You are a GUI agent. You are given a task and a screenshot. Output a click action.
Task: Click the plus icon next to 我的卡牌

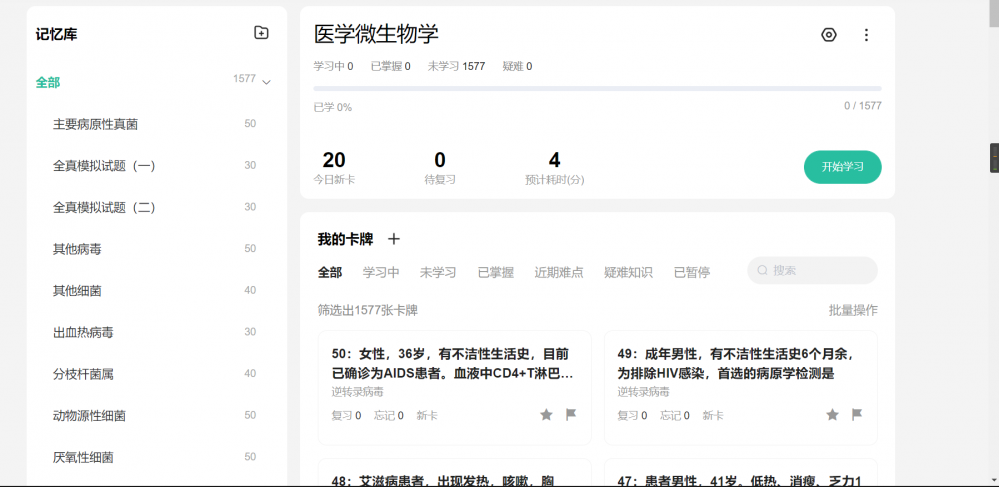pyautogui.click(x=394, y=239)
